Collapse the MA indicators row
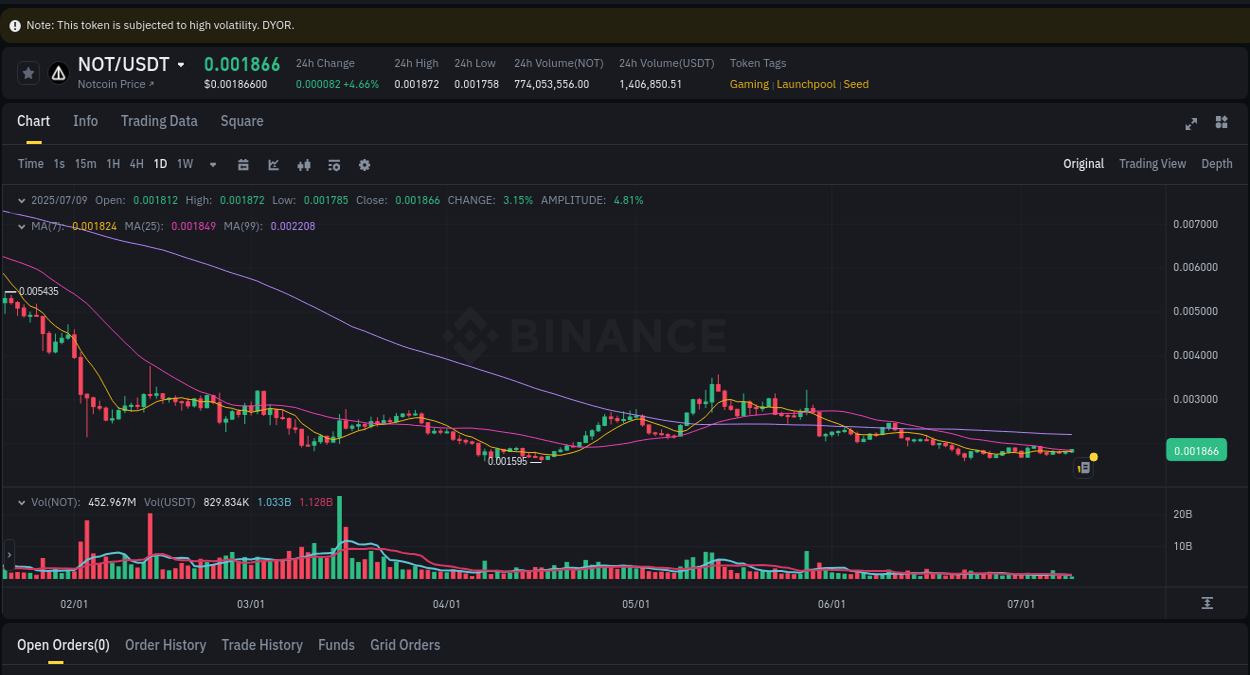Screen dimensions: 1250x675 [x=21, y=226]
